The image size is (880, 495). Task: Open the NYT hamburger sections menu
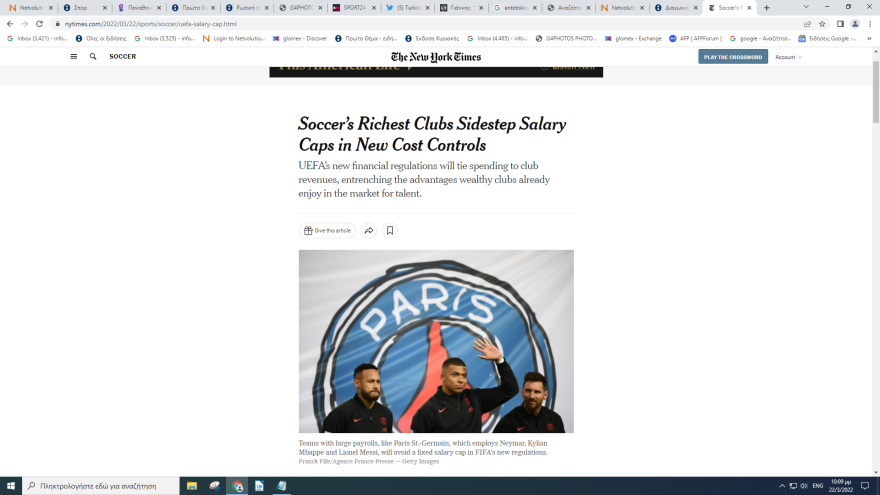click(x=74, y=57)
